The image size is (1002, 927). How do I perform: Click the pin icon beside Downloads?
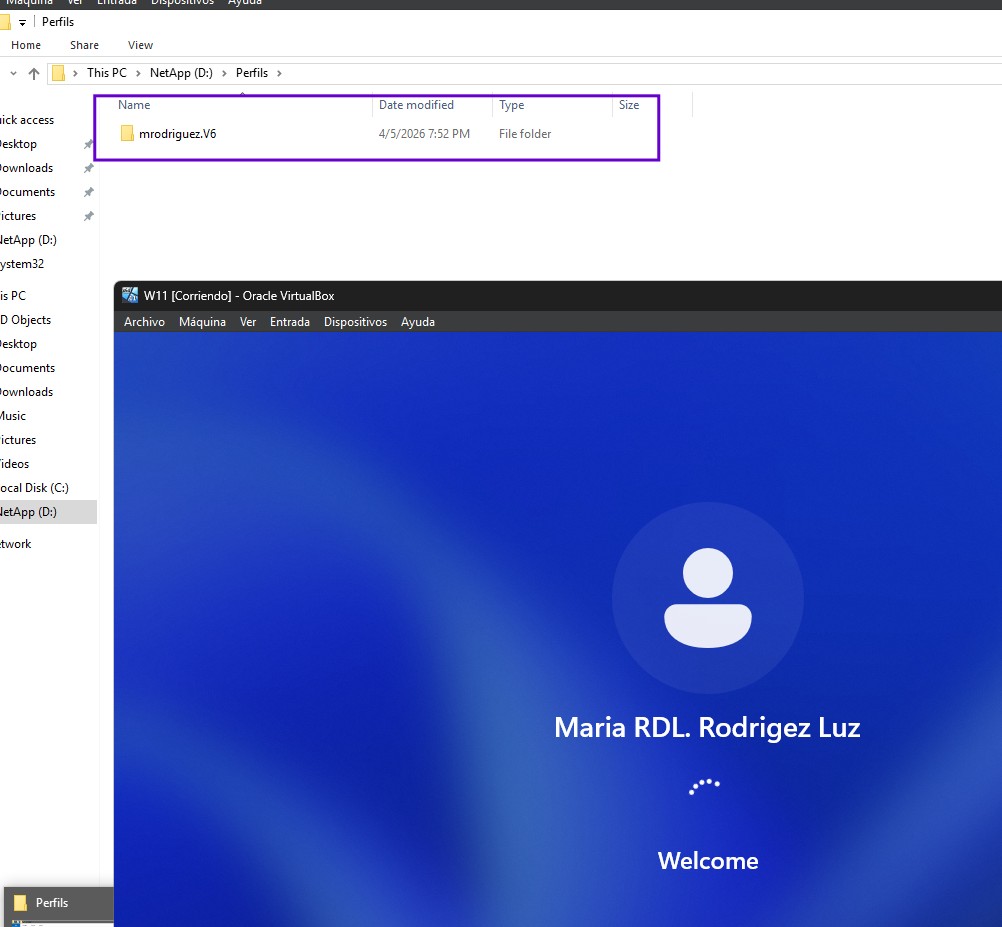[88, 168]
